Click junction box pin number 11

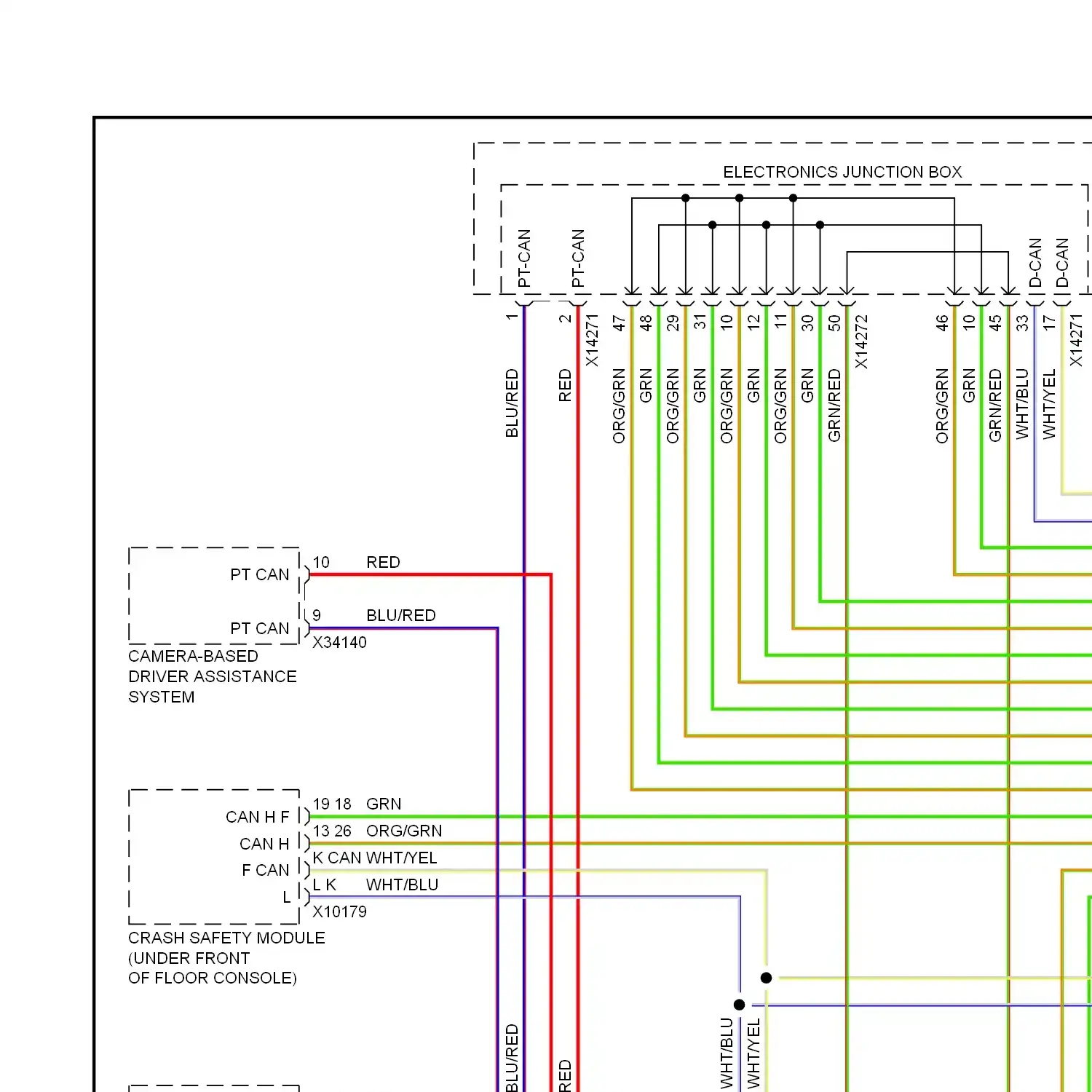pos(780,323)
